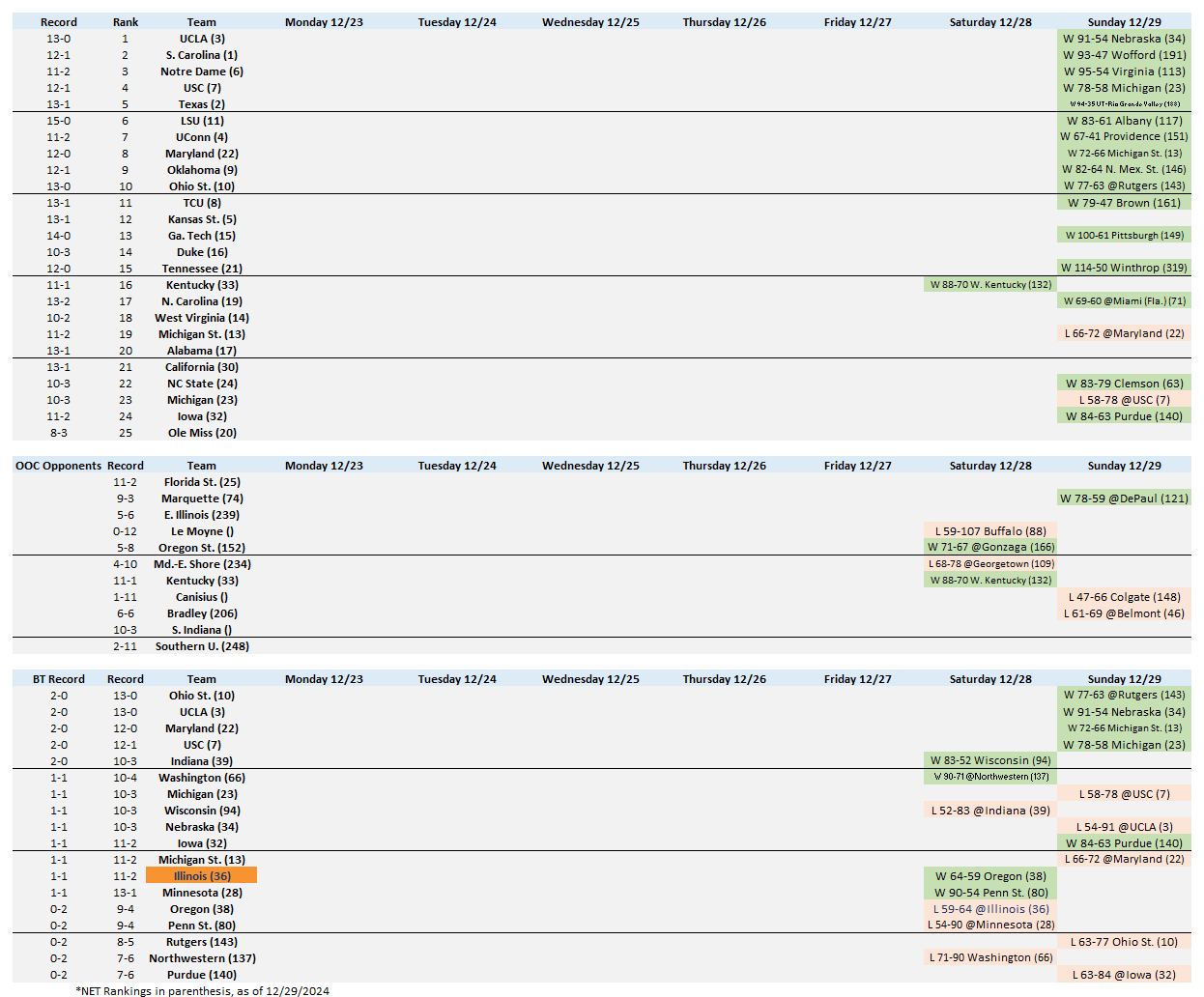
Task: Select the W 100-61 Pittsburgh result cell
Action: (x=1124, y=235)
